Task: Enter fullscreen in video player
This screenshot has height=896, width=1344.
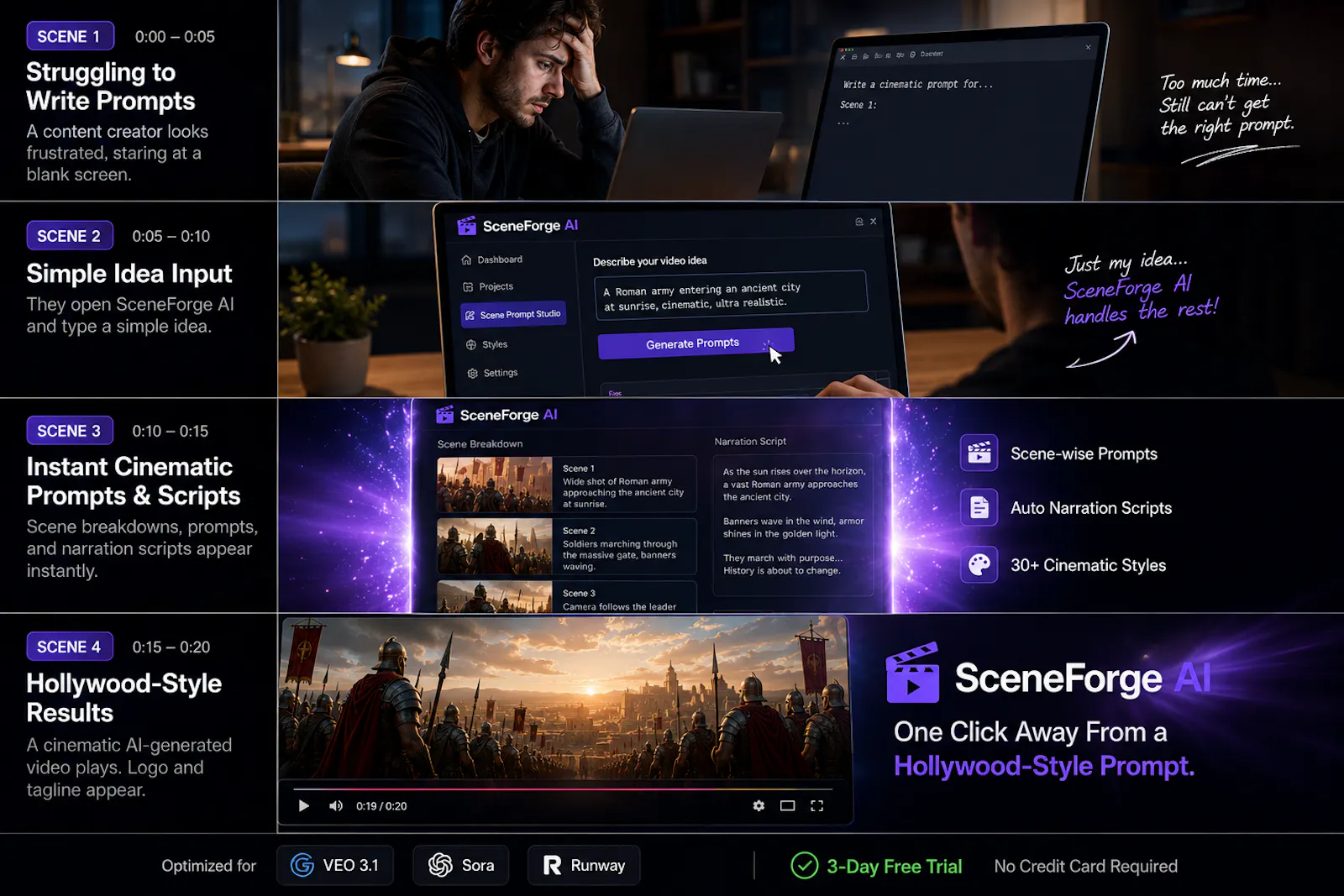Action: pyautogui.click(x=816, y=806)
